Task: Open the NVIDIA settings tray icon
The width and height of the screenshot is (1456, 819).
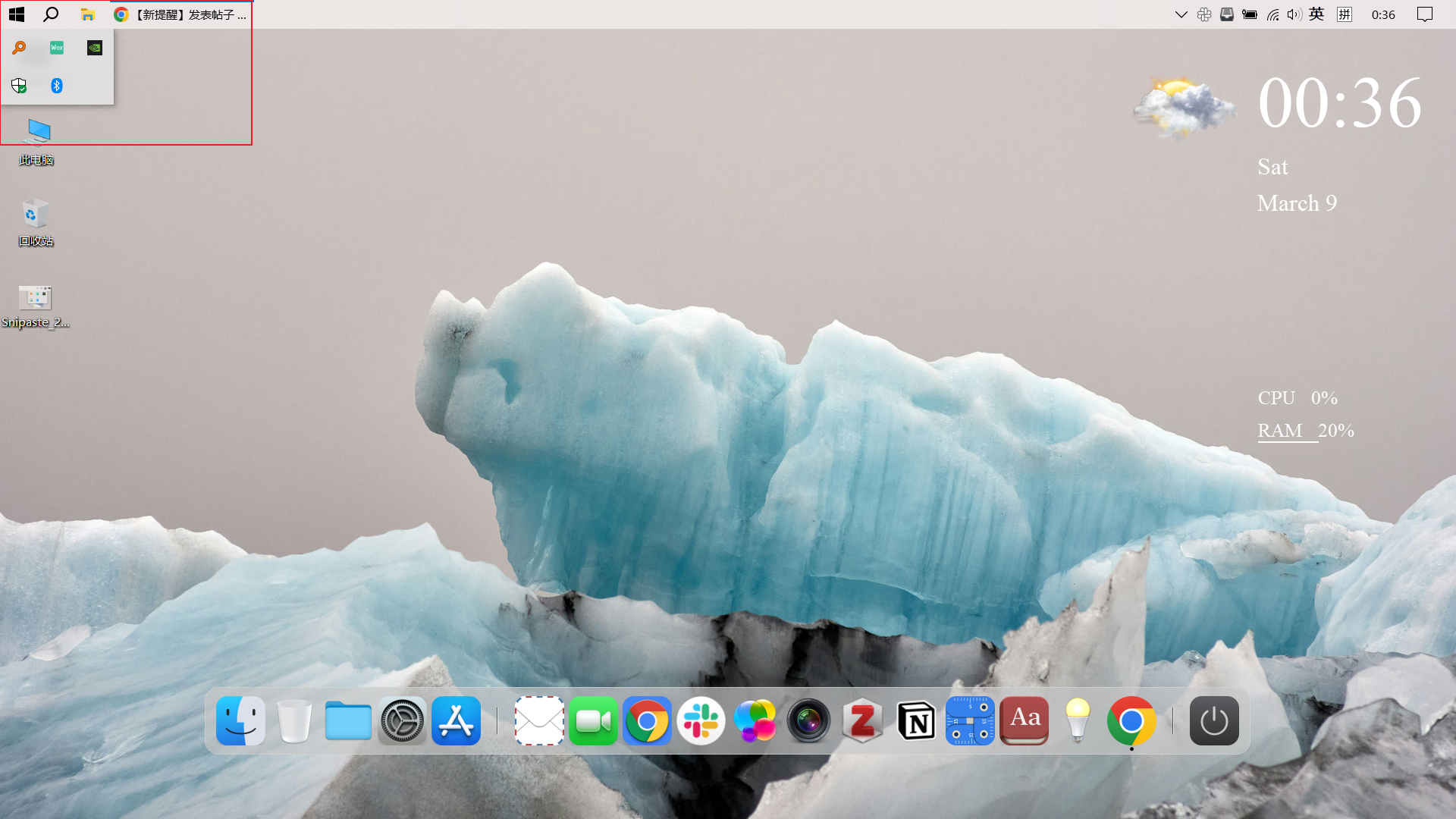Action: point(95,48)
